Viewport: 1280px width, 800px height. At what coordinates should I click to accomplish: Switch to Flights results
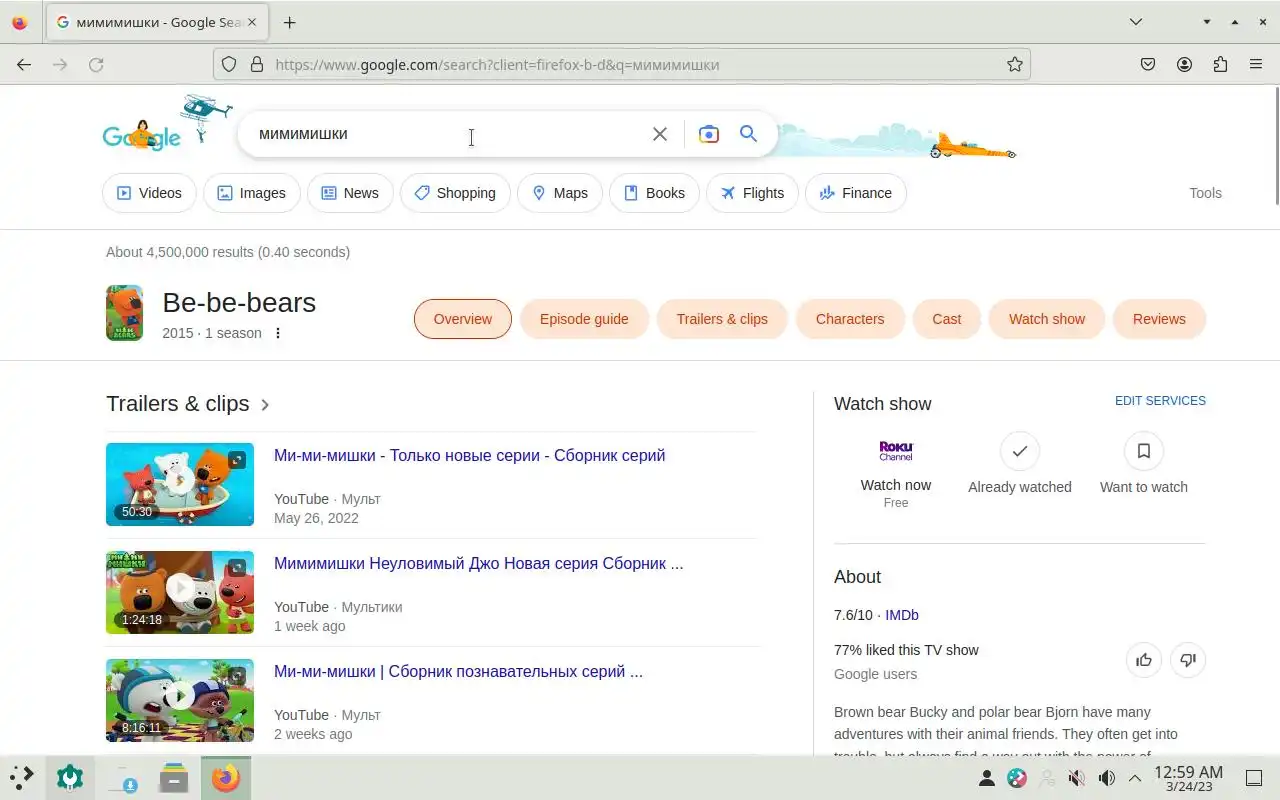click(x=752, y=193)
